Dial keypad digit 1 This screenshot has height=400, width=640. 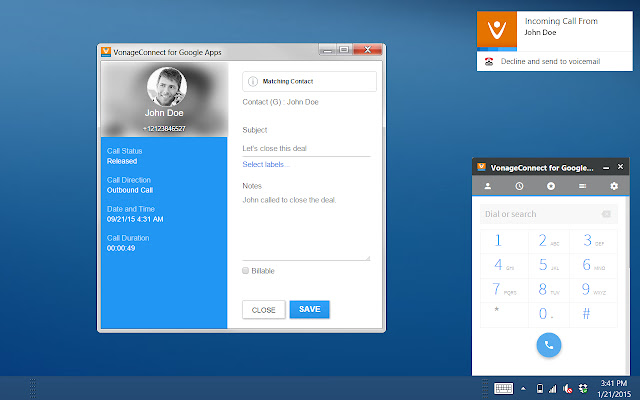click(x=504, y=241)
